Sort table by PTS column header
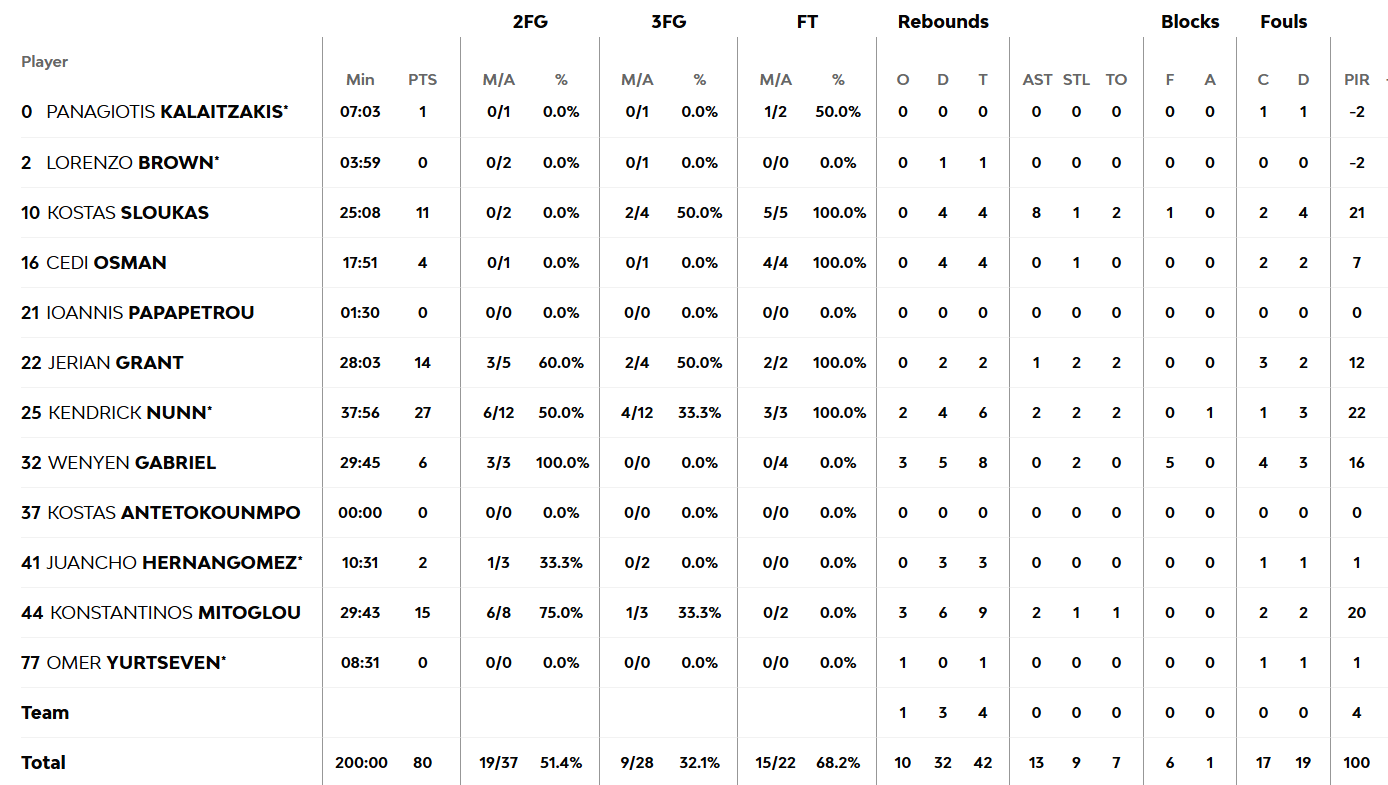This screenshot has height=785, width=1388. [422, 80]
